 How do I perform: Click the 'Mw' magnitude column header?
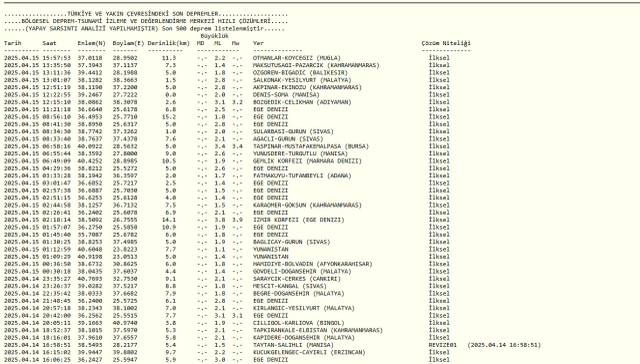236,43
